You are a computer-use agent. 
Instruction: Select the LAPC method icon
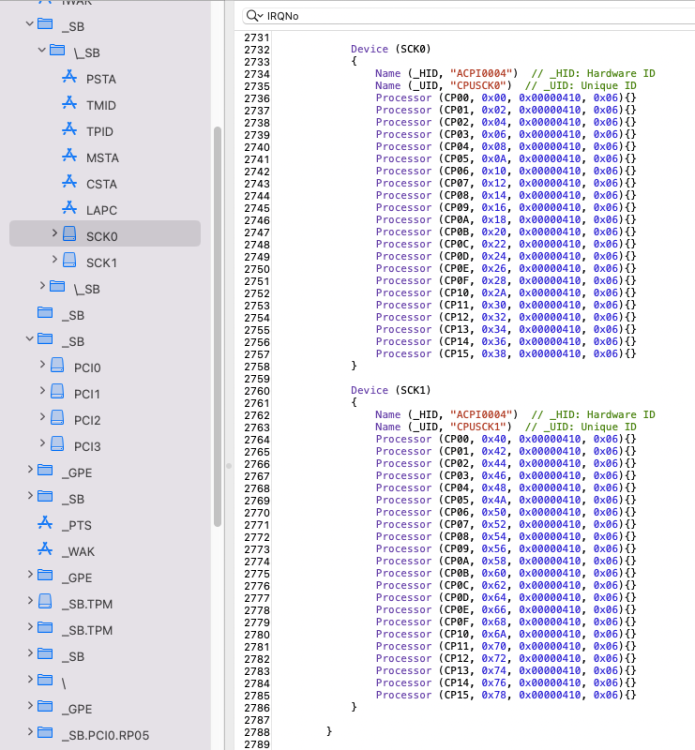coord(69,209)
